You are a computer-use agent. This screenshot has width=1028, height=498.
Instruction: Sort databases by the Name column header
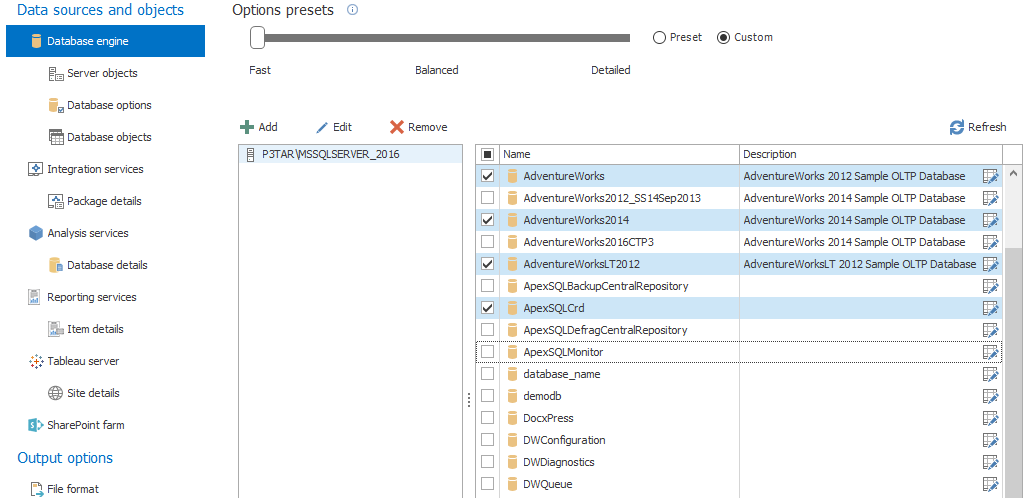[x=618, y=154]
